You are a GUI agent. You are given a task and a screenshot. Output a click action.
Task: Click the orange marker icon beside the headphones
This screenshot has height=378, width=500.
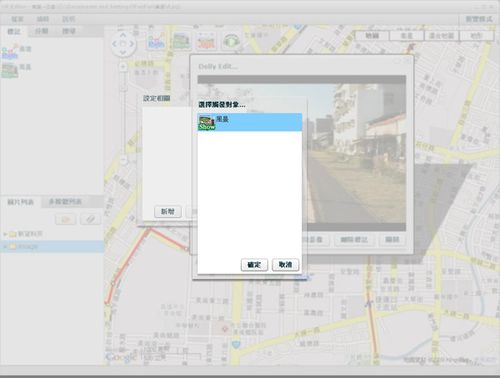(x=206, y=41)
